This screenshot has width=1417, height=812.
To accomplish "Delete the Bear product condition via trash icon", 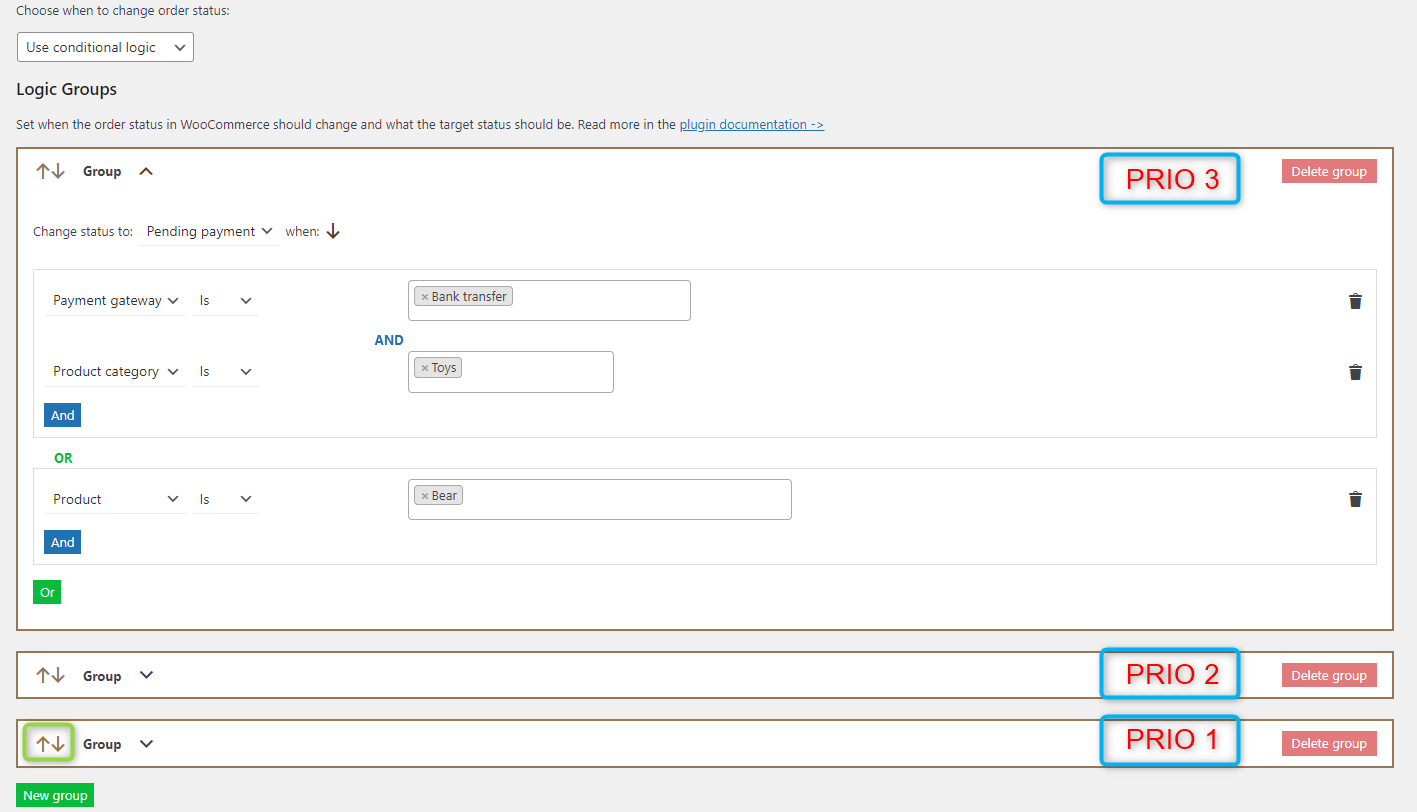I will pos(1355,498).
